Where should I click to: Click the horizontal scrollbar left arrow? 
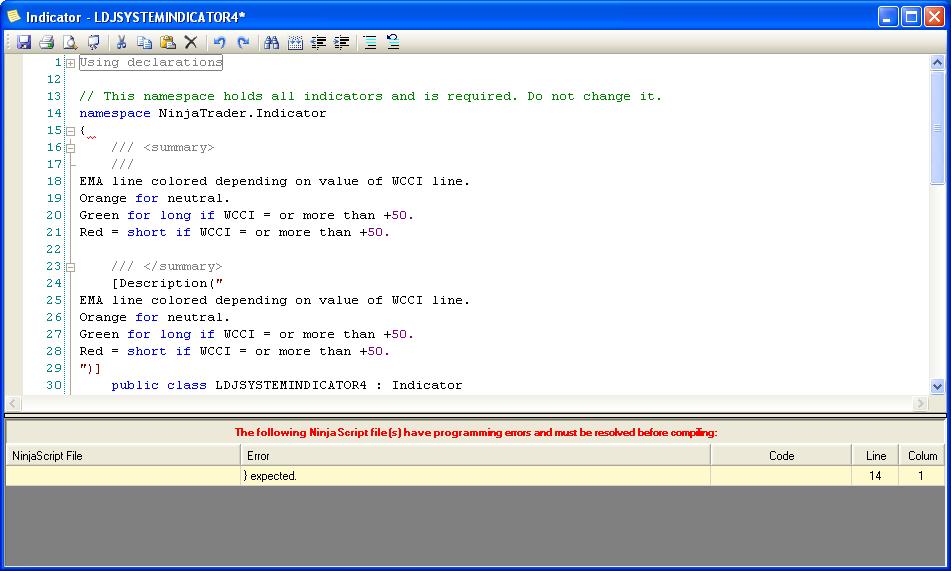(13, 404)
